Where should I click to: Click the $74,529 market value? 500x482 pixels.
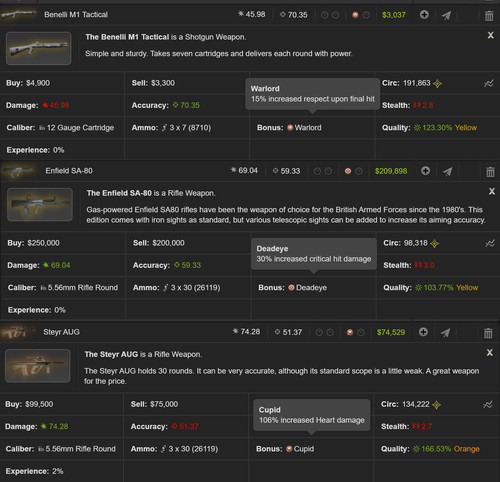391,332
